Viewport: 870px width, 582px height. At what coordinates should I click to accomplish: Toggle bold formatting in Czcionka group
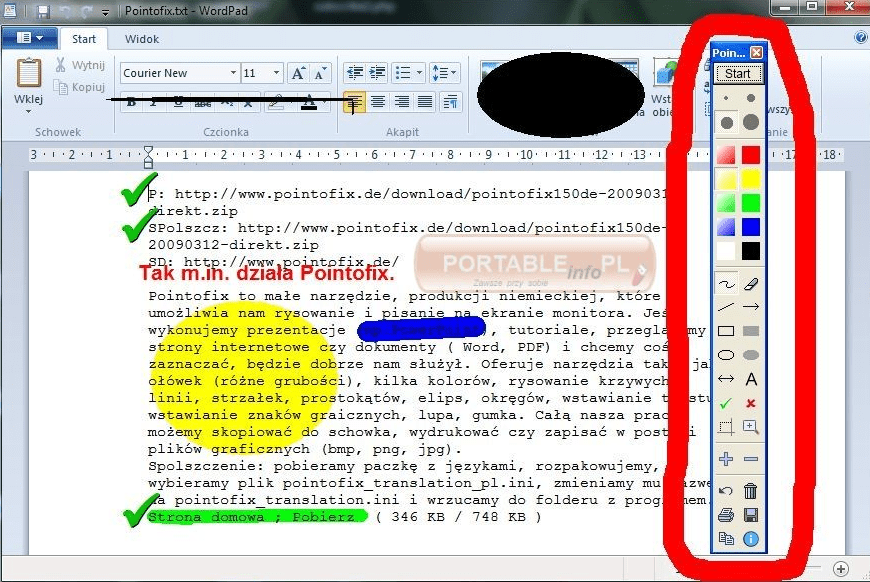(131, 103)
